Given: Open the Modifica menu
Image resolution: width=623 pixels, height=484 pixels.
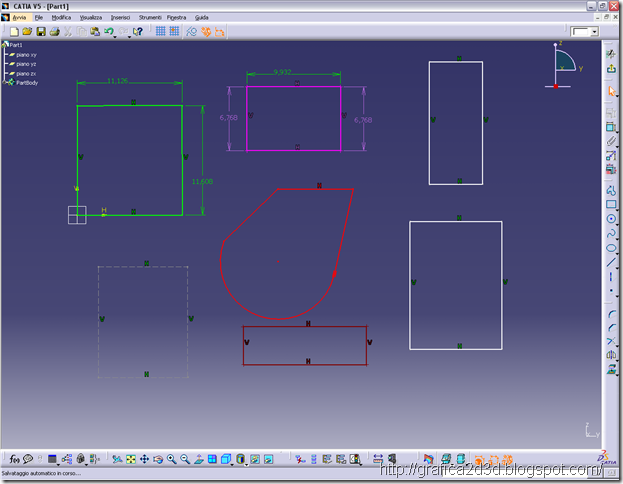Looking at the screenshot, I should 61,17.
